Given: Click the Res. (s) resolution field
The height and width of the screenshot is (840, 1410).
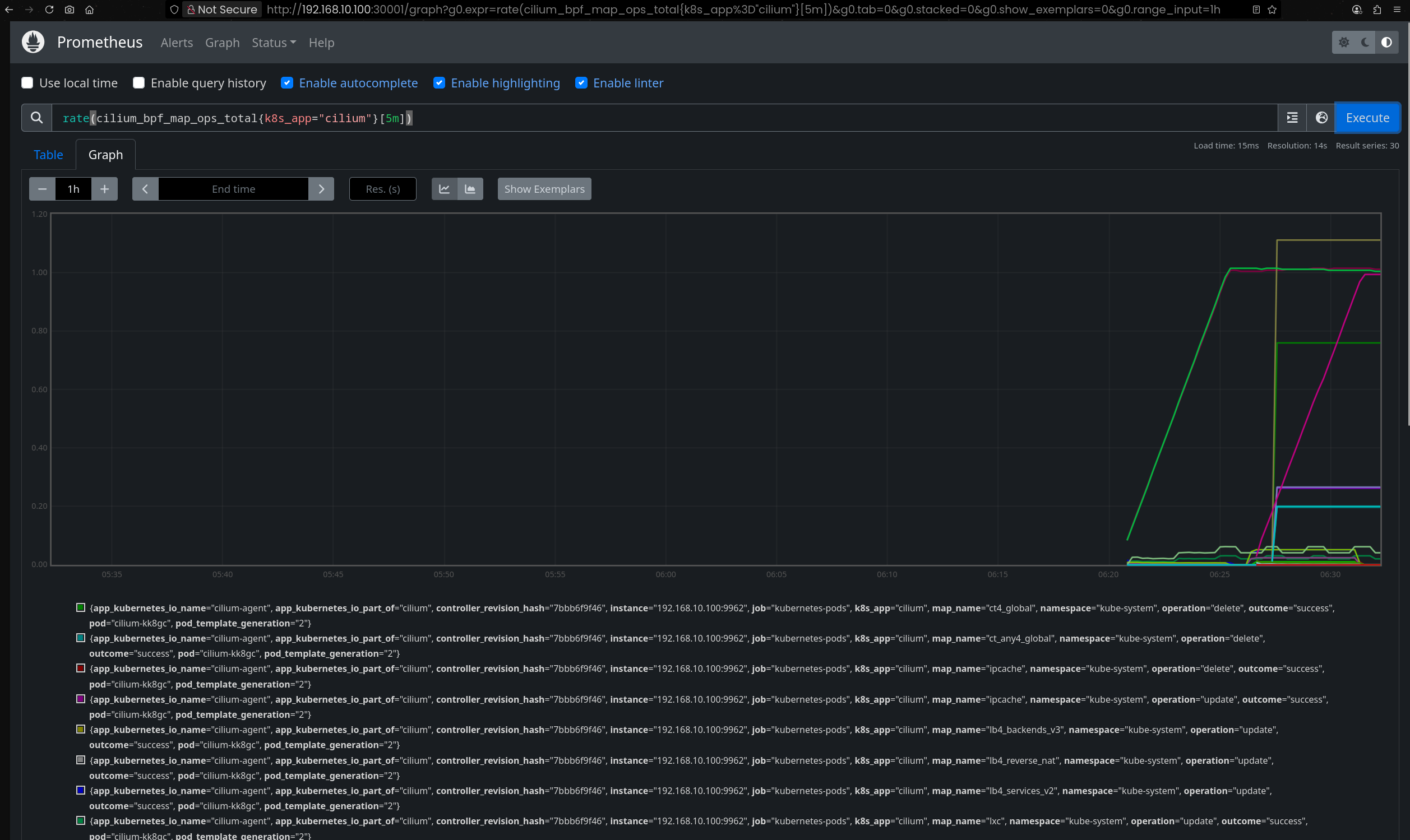Looking at the screenshot, I should pos(383,189).
